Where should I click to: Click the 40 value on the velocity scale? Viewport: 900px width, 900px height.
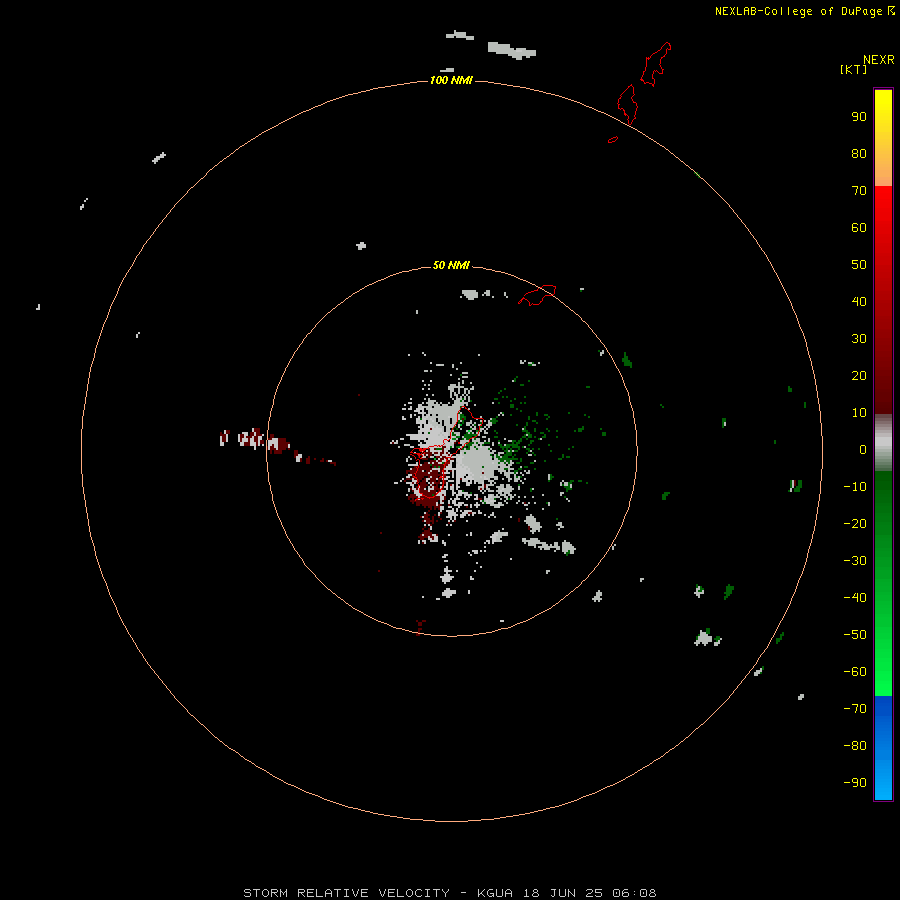(x=859, y=302)
